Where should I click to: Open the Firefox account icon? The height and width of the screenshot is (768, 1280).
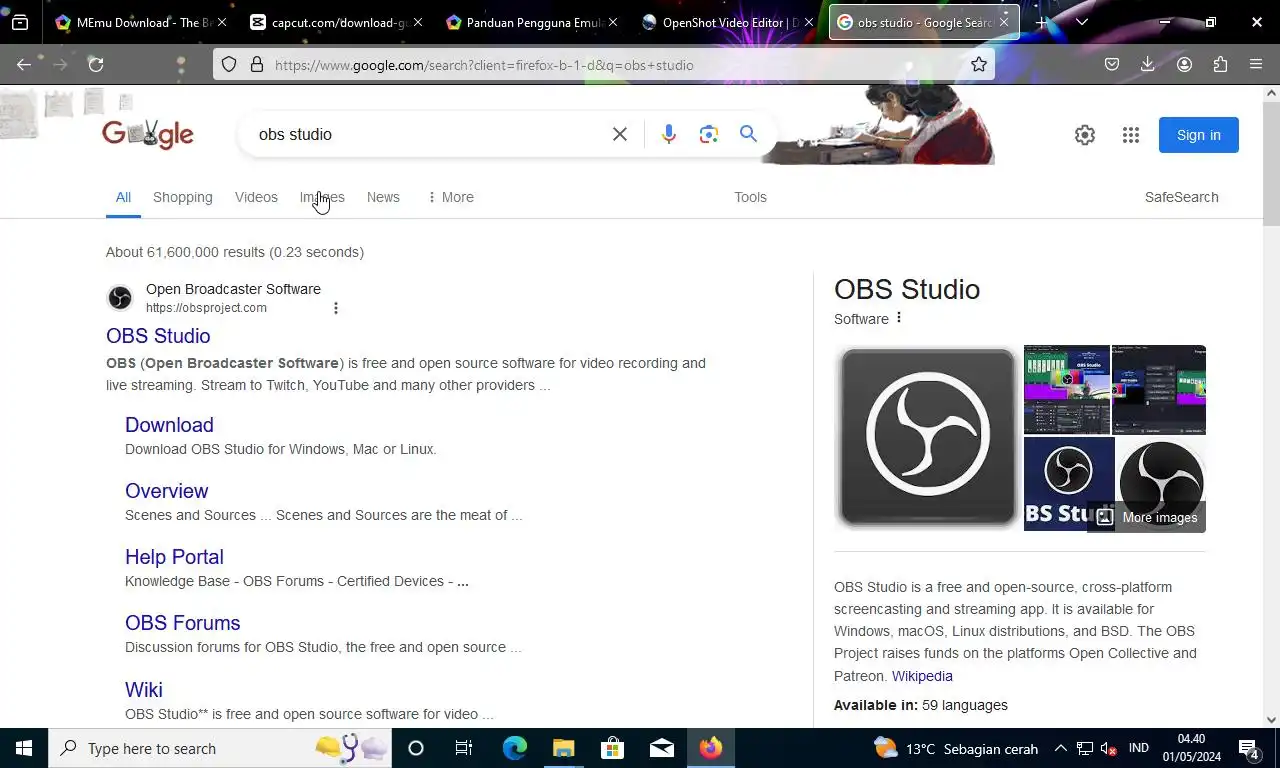(x=1184, y=64)
